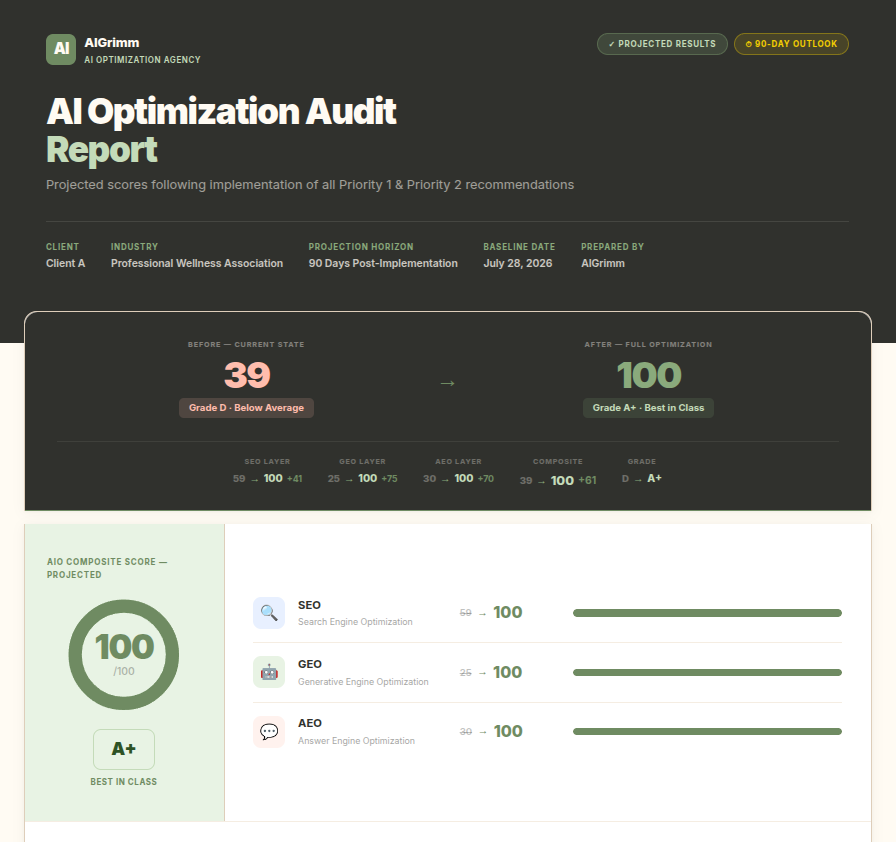896x842 pixels.
Task: Click the before score 39
Action: click(247, 375)
